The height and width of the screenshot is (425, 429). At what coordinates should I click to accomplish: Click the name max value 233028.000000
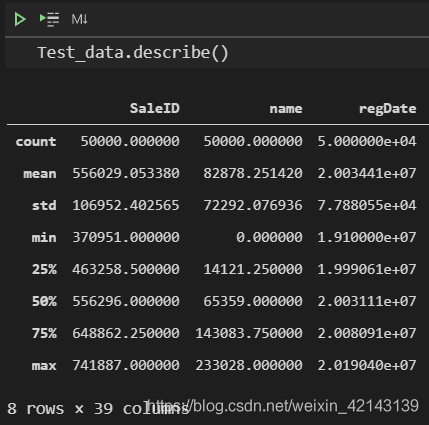[x=249, y=365]
